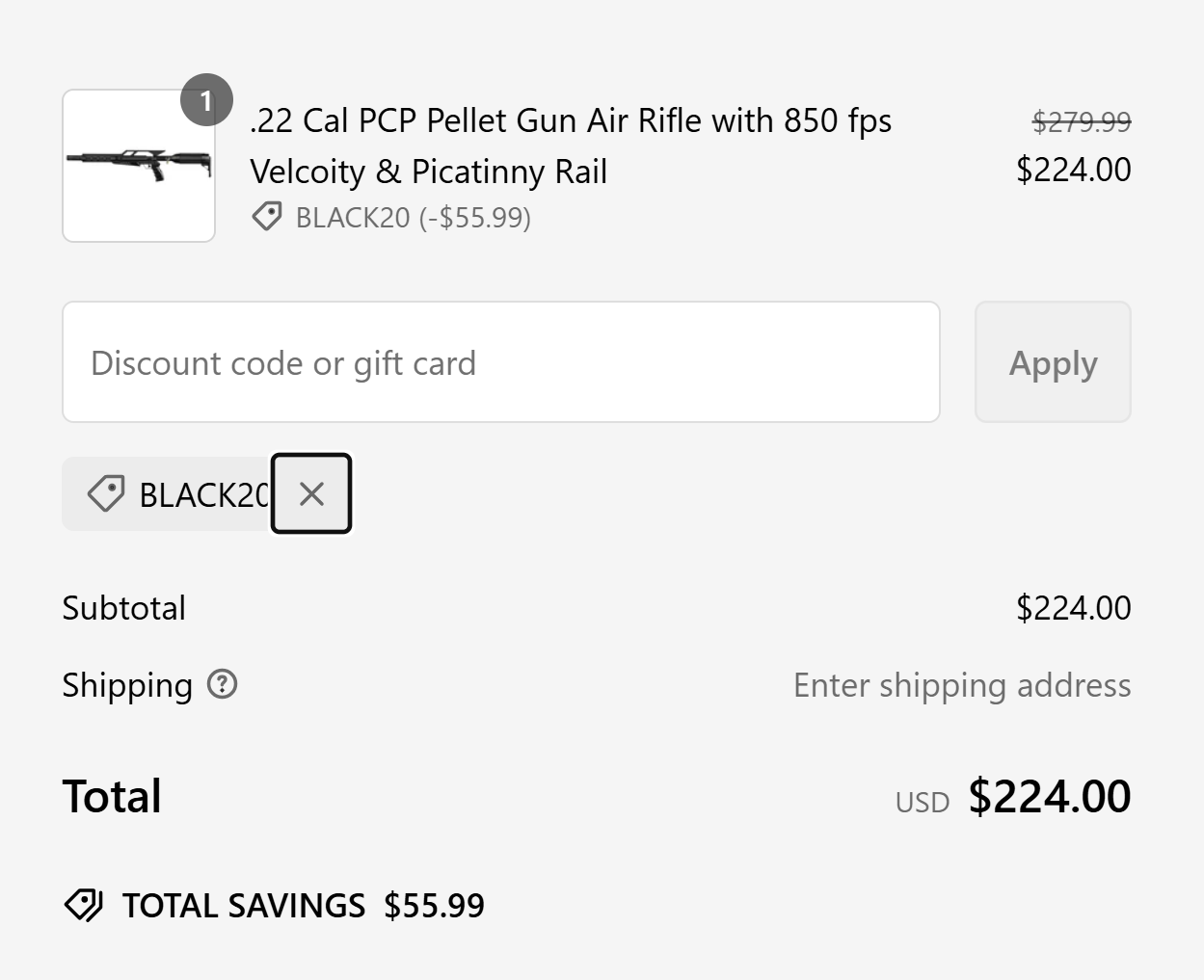Click the air rifle product thumbnail
1204x980 pixels.
pos(139,166)
